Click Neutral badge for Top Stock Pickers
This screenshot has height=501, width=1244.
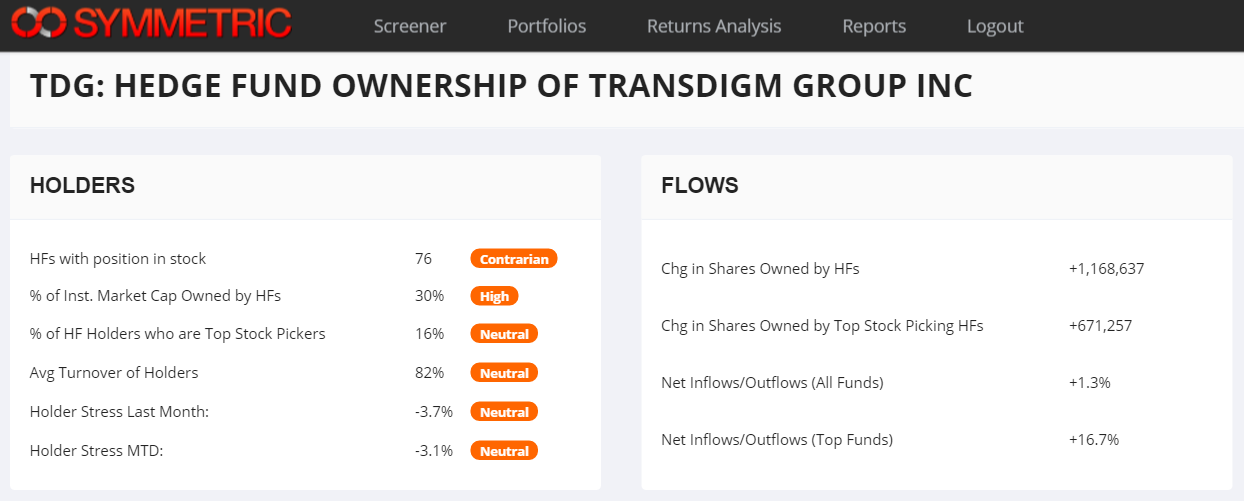[x=504, y=334]
